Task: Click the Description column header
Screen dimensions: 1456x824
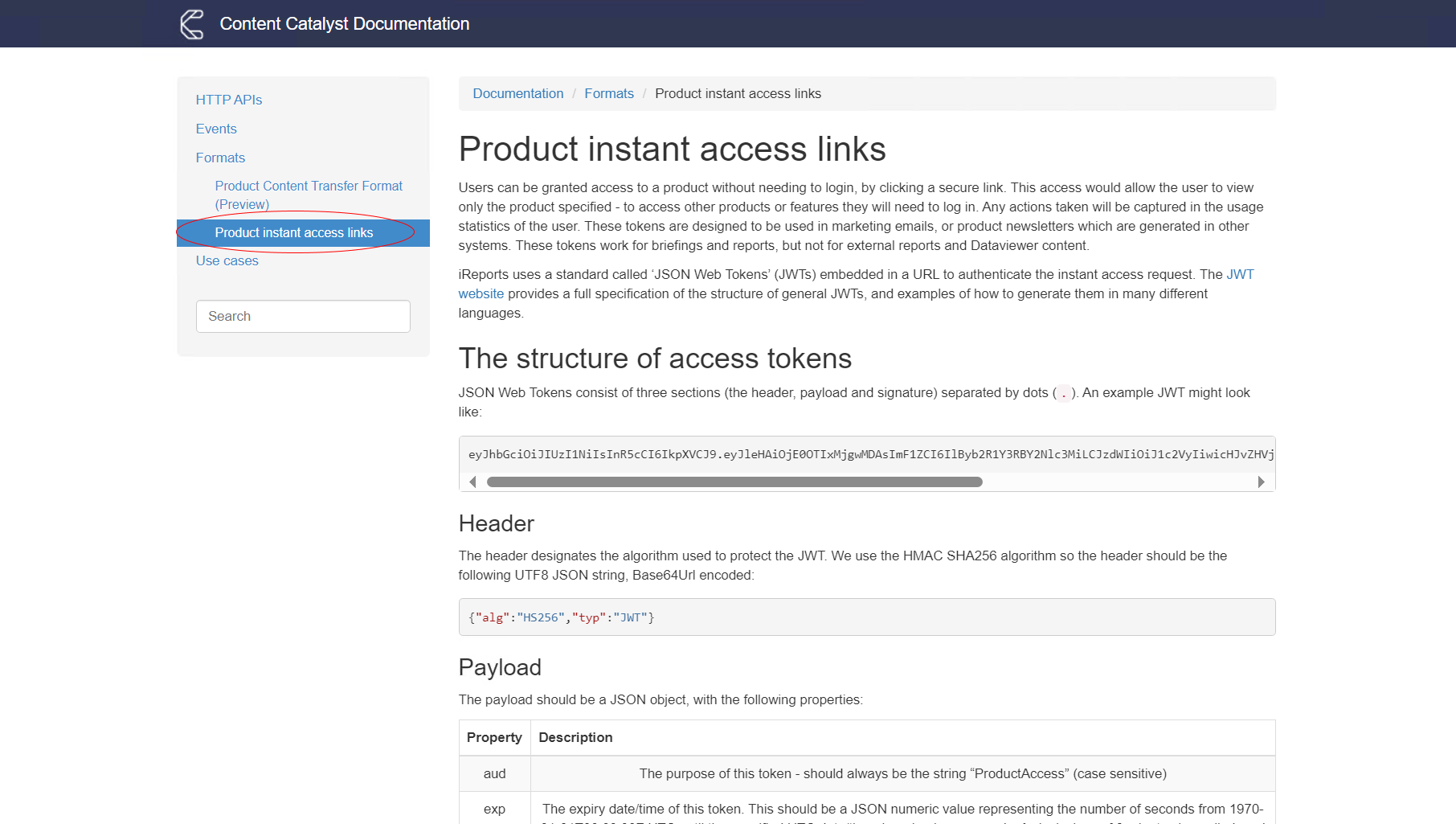Action: coord(575,737)
